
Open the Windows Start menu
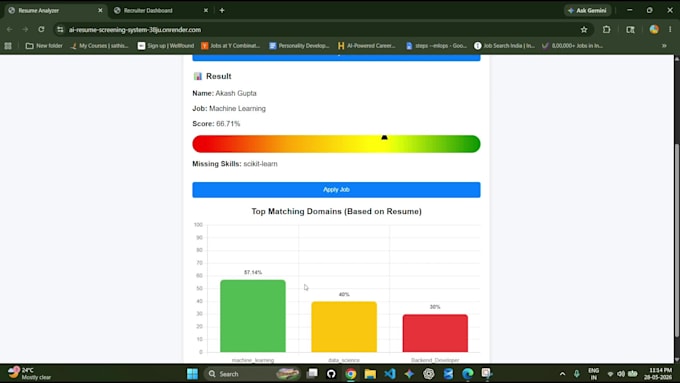point(192,373)
